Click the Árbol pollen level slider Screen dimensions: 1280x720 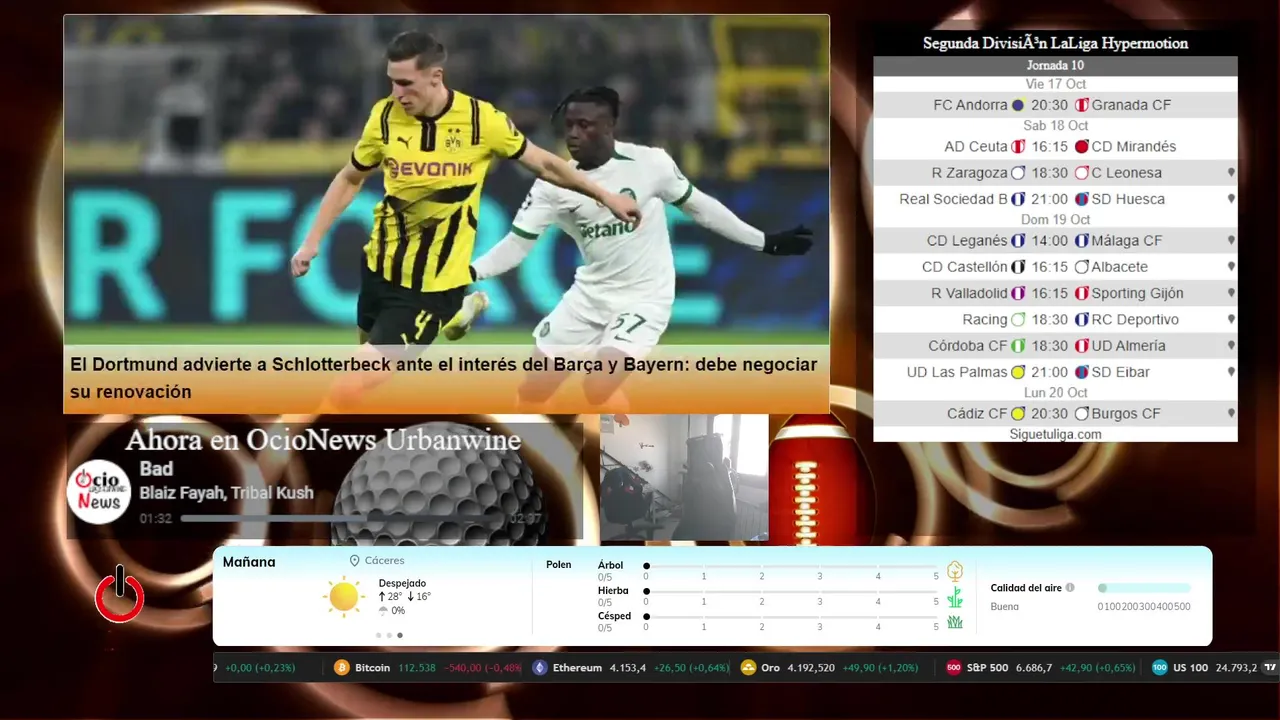791,566
